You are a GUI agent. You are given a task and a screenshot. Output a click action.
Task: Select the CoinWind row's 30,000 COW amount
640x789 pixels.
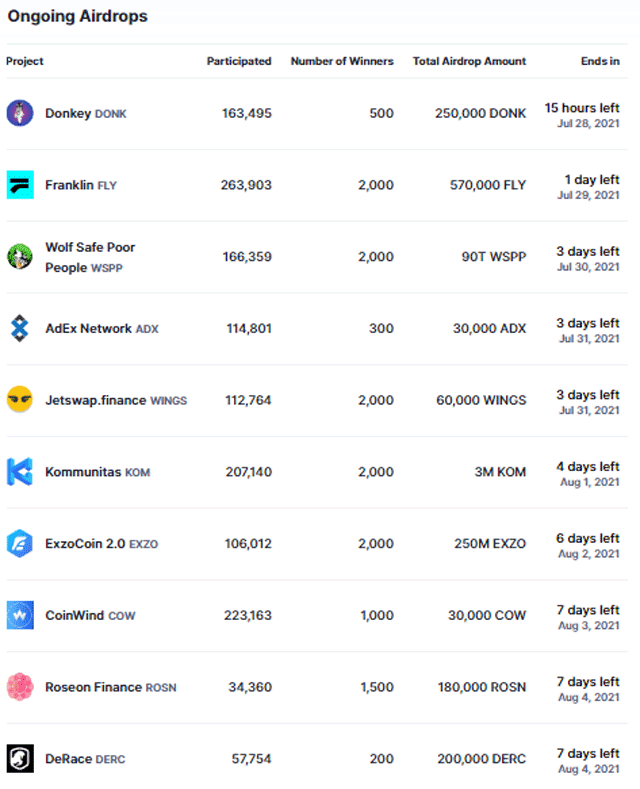pos(487,615)
